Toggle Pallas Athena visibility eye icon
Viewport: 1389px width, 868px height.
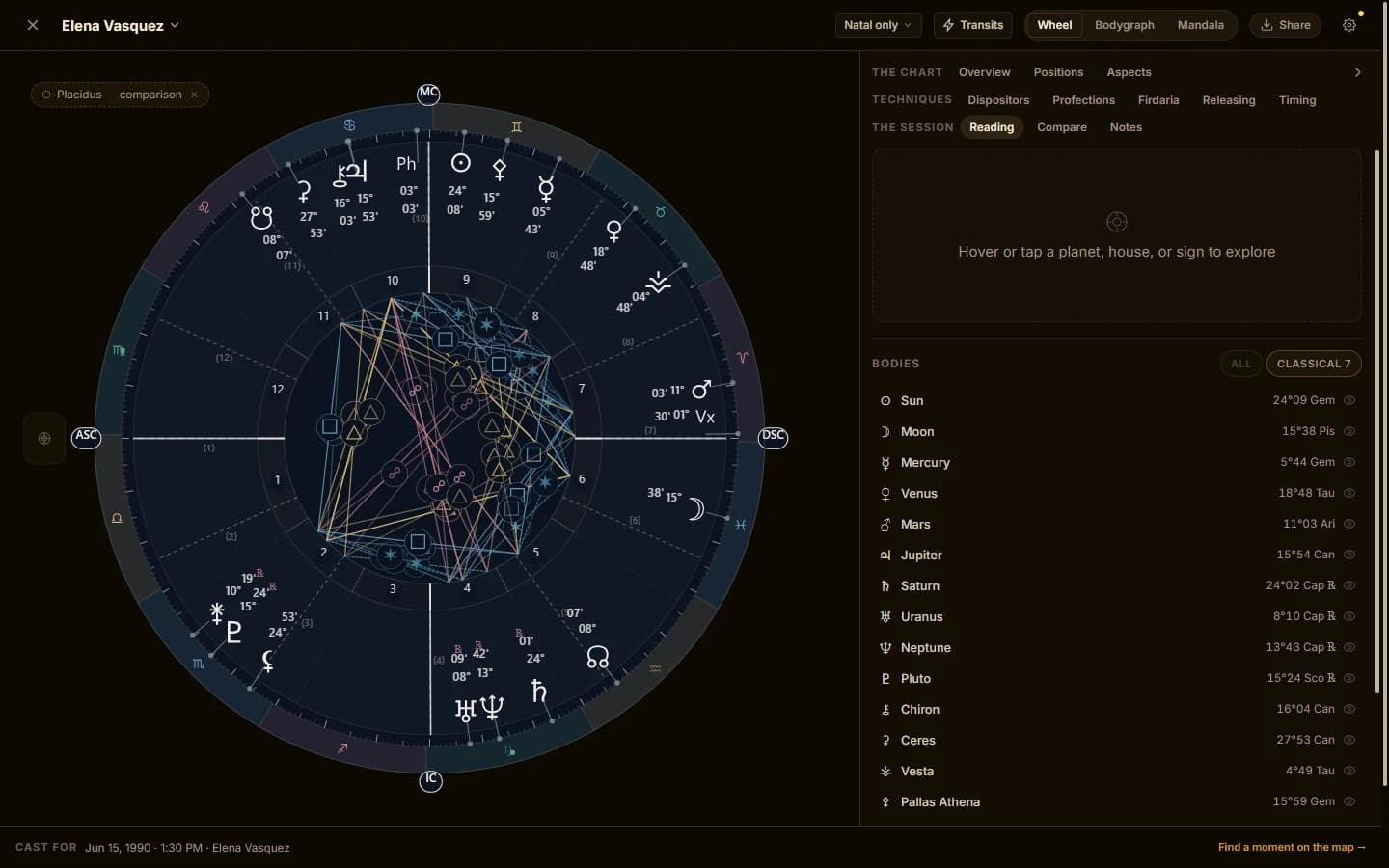(1349, 801)
